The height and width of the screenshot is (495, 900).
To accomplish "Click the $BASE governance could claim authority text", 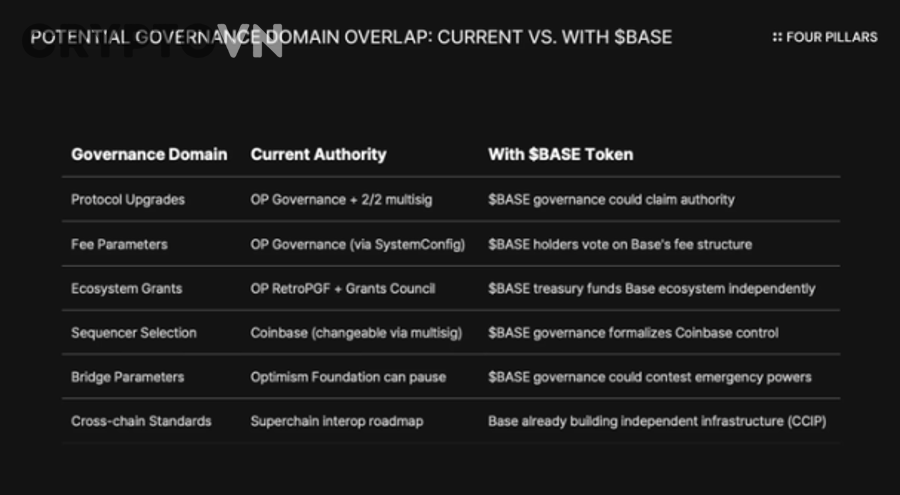I will (x=611, y=200).
